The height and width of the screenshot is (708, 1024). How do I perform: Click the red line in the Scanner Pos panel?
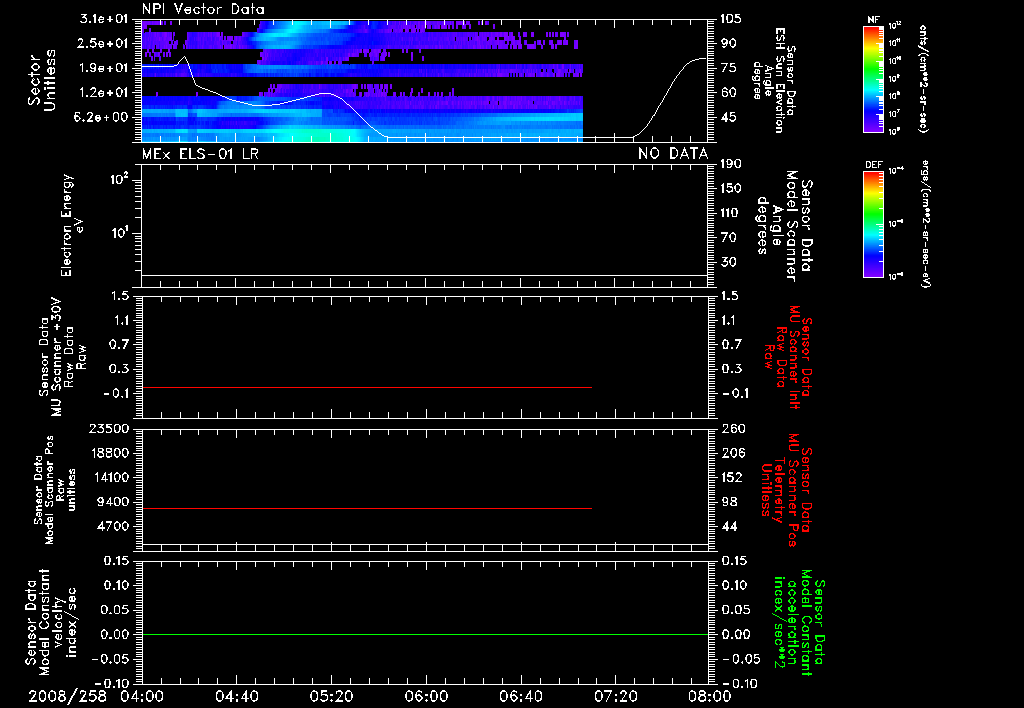pos(366,508)
